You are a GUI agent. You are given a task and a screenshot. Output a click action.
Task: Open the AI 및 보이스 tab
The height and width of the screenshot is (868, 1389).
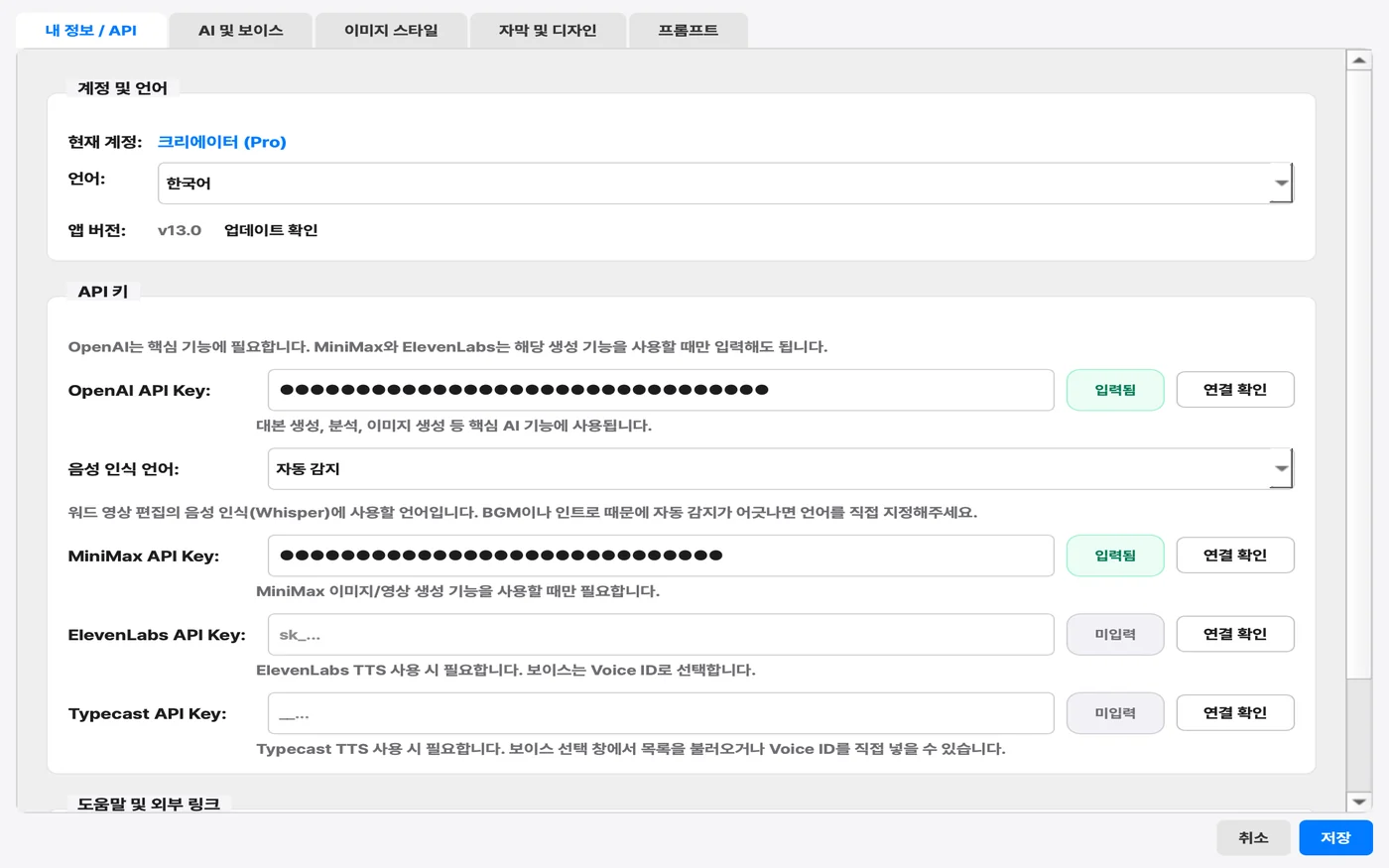[x=241, y=31]
